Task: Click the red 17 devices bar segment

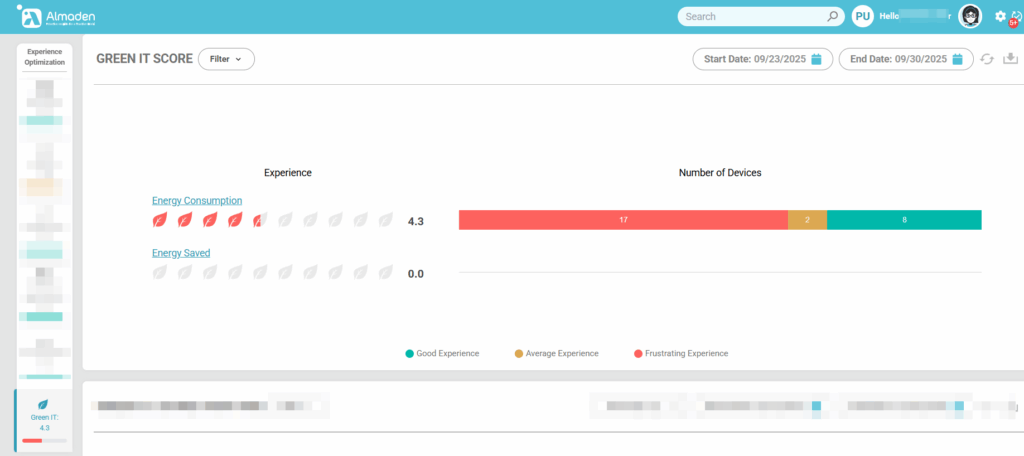Action: 623,220
